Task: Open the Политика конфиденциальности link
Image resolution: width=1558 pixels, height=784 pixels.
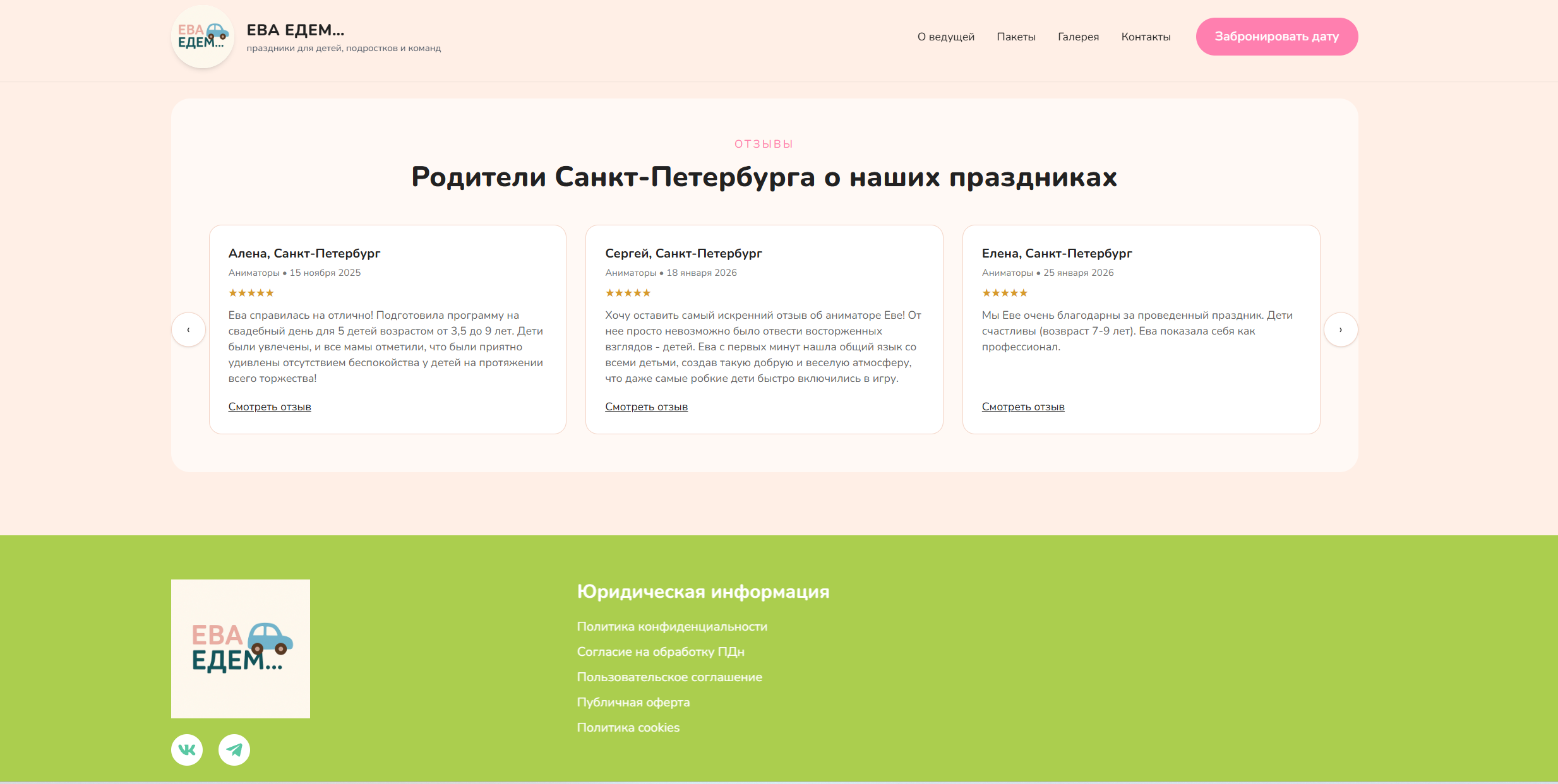Action: click(672, 626)
